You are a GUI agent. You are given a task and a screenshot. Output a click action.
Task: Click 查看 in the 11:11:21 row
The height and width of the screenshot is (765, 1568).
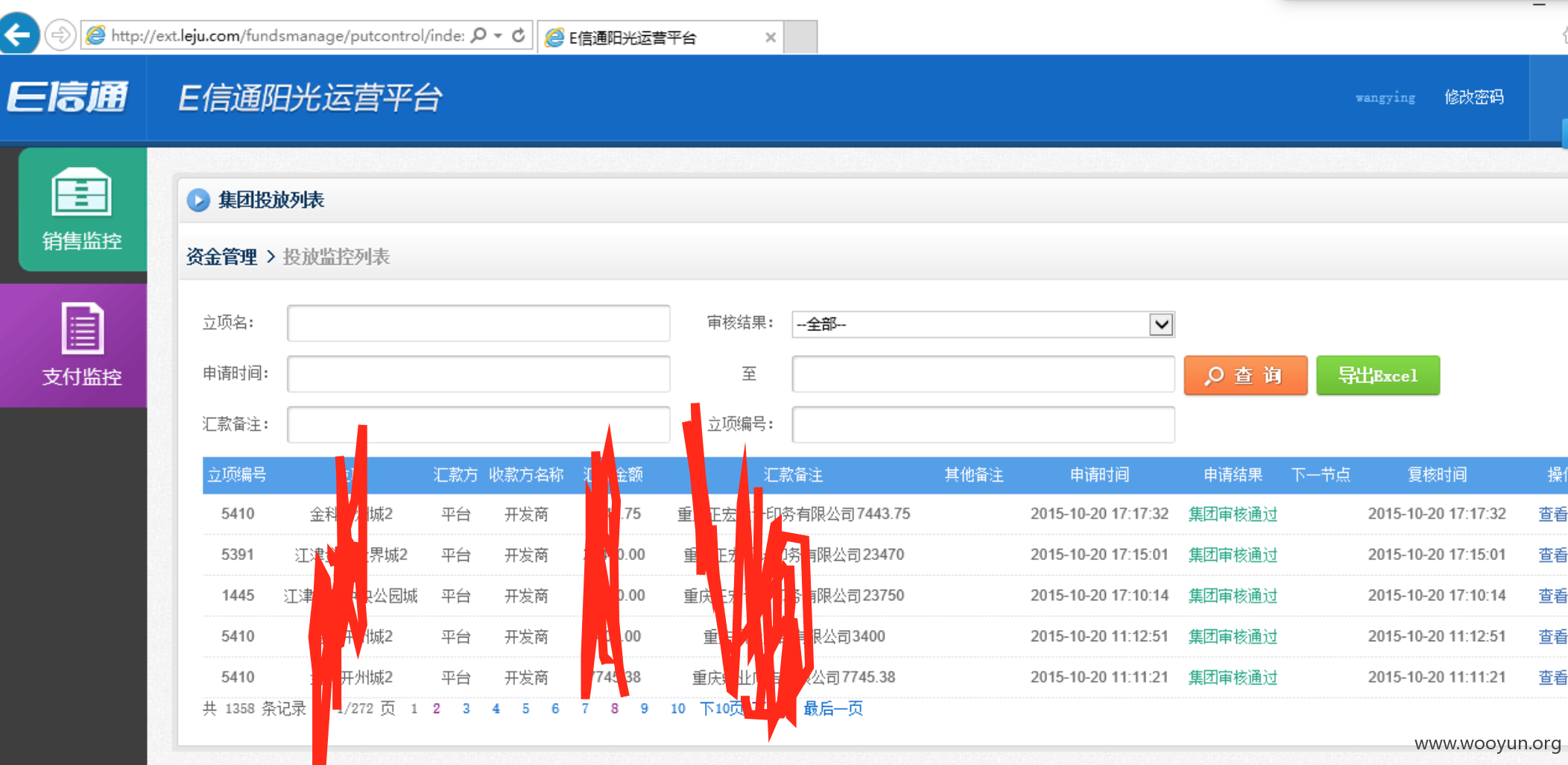click(1552, 678)
